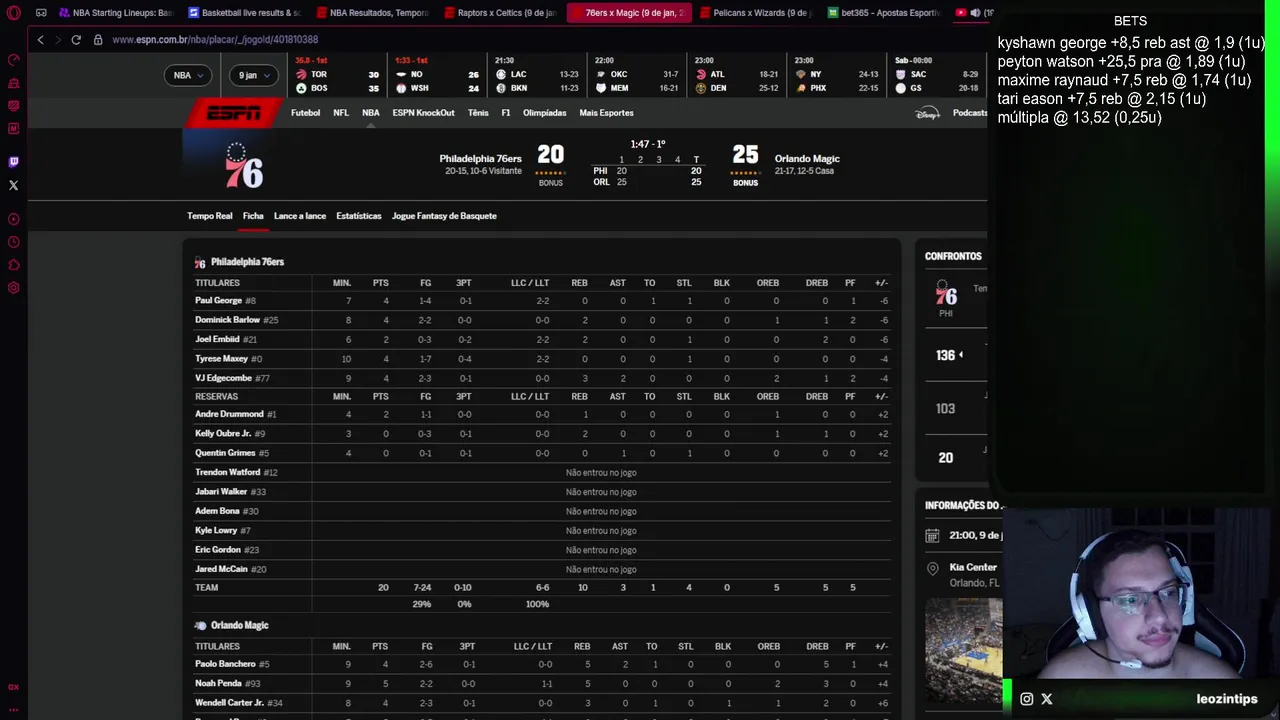Open VJ Edgecombe player link
The image size is (1280, 720).
pos(223,378)
